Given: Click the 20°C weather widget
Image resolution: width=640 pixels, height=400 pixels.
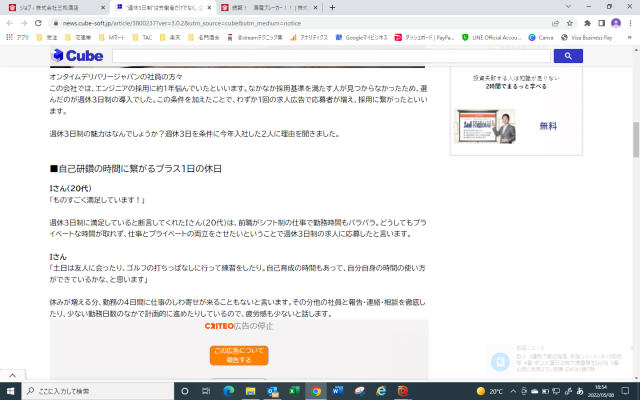Looking at the screenshot, I should (489, 391).
